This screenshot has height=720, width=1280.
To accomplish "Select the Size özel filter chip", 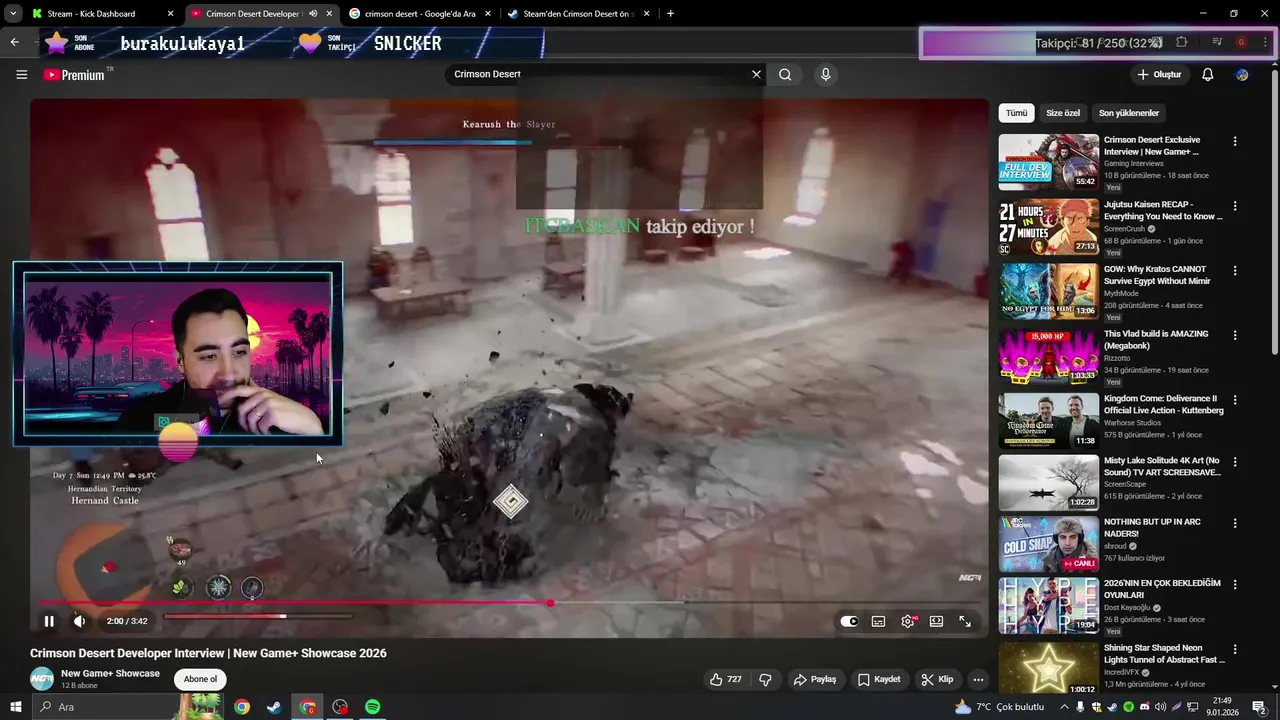I will 1063,113.
